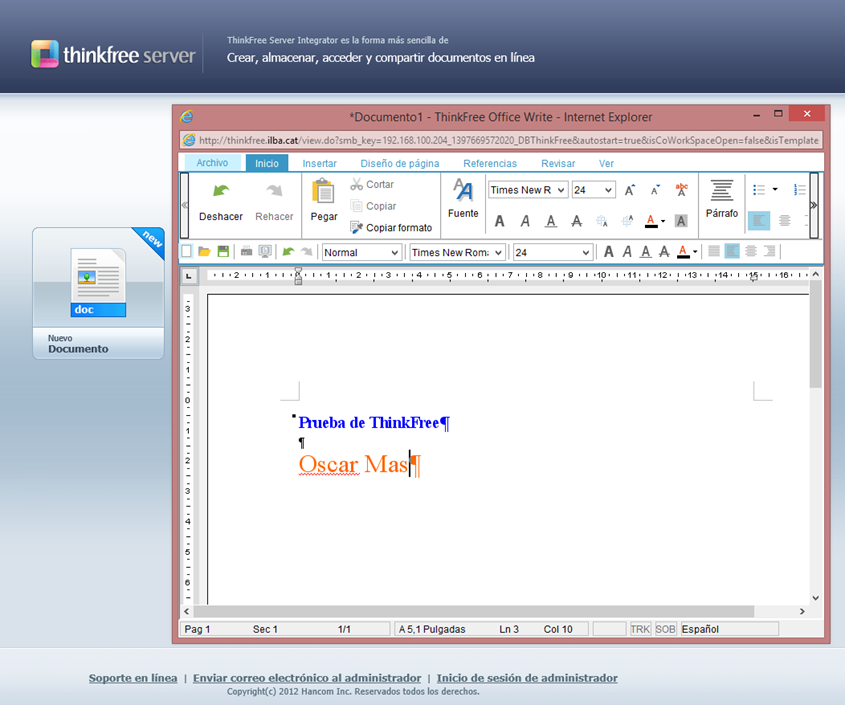
Task: Toggle center alignment in the ribbon
Action: tap(785, 220)
